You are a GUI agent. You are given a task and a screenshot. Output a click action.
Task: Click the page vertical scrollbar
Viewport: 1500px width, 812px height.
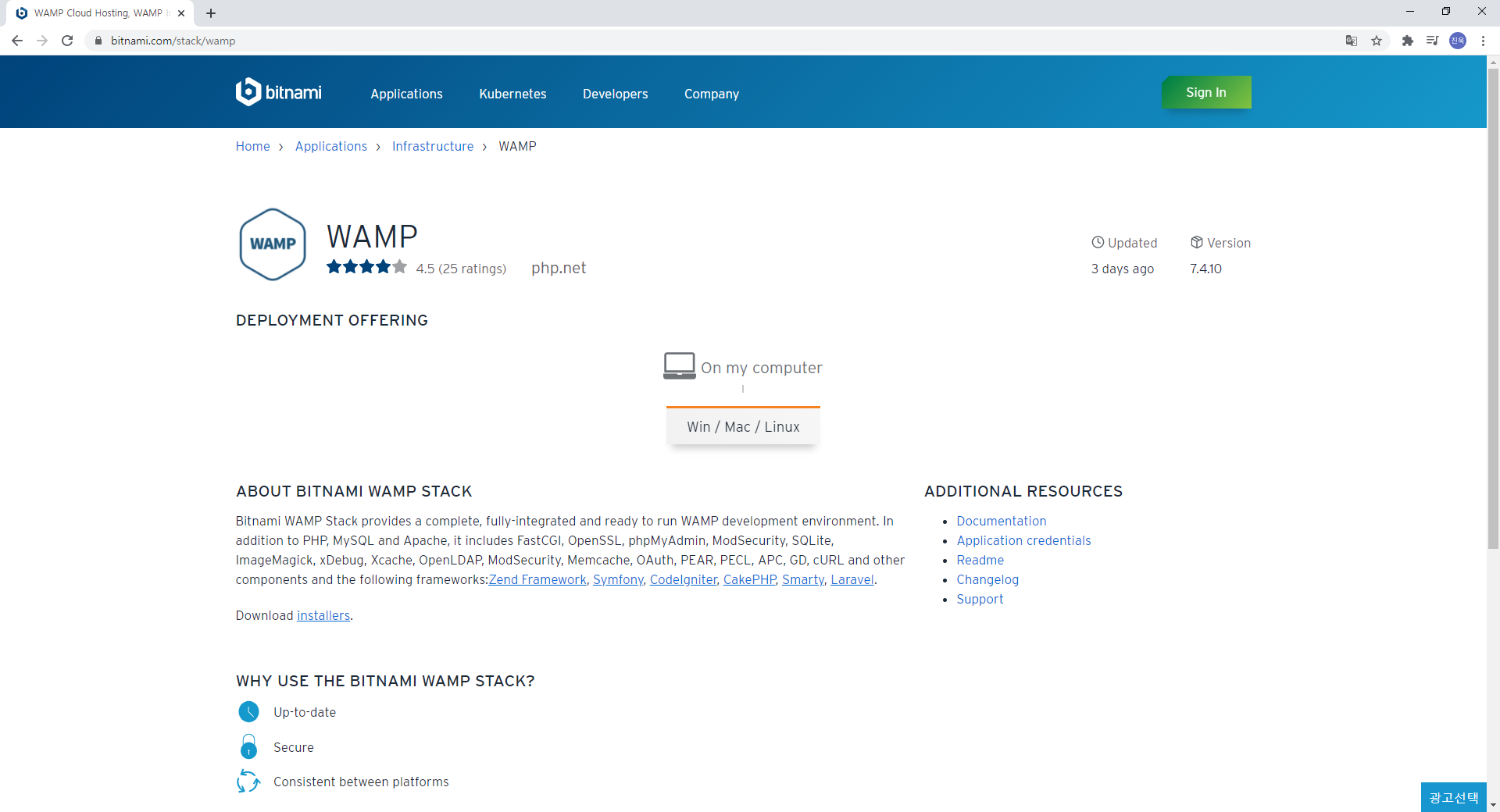coord(1493,308)
